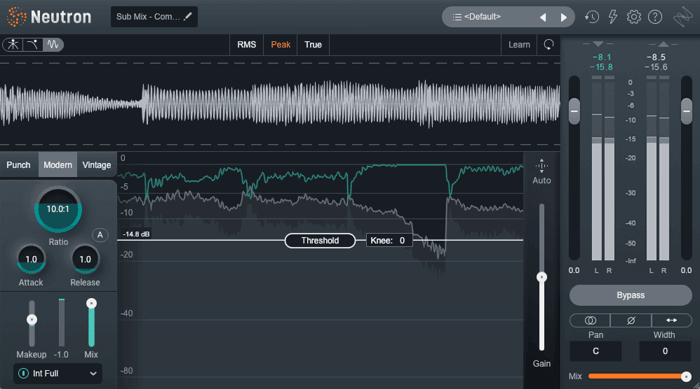Viewport: 700px width, 389px height.
Task: Click the swap channels arrow icon
Action: 671,320
